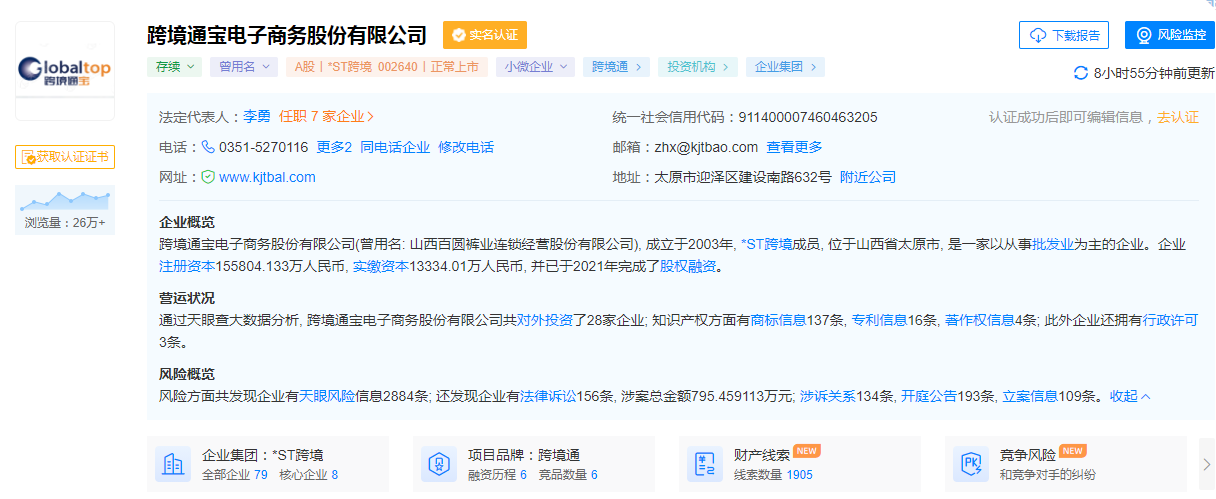1216x499 pixels.
Task: Click the 浏览量 26万+ trend chart
Action: click(65, 210)
